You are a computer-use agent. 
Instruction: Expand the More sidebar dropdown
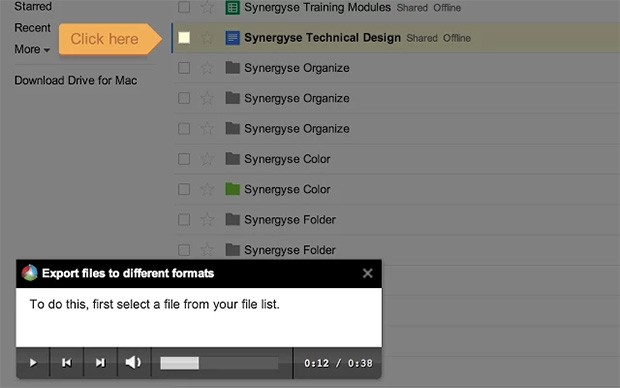(32, 49)
